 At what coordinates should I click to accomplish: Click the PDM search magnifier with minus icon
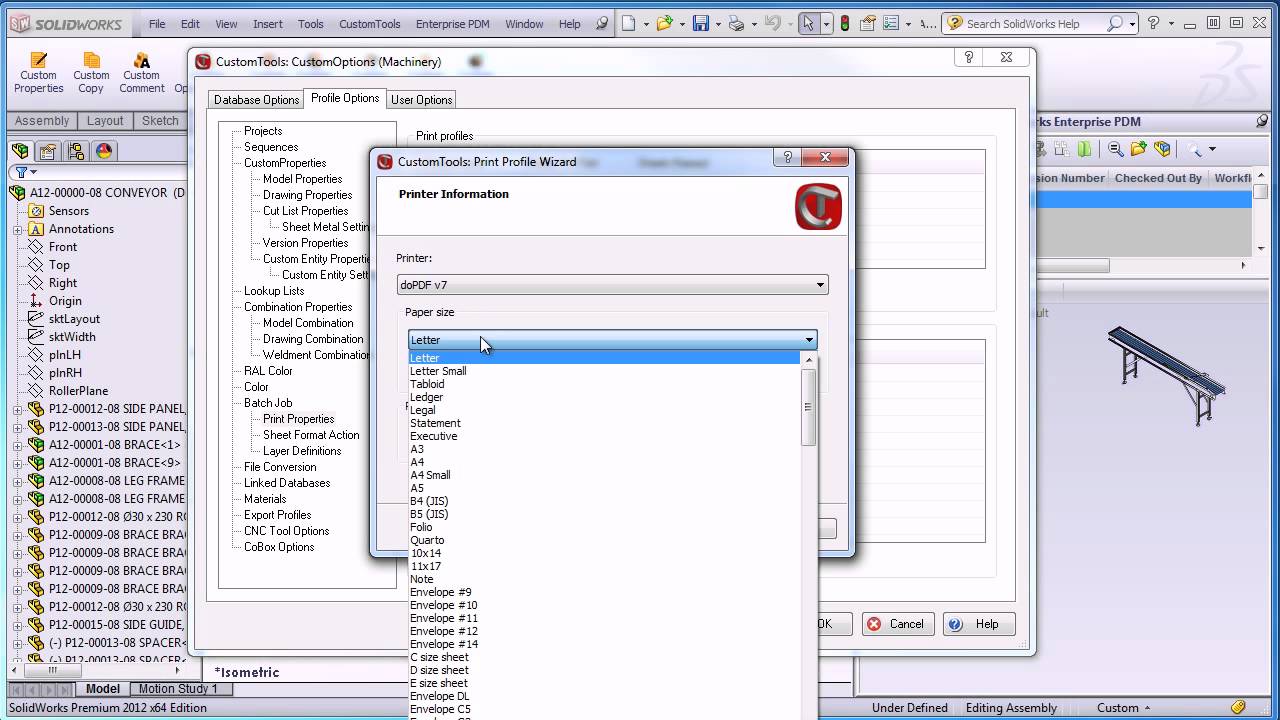click(1115, 150)
